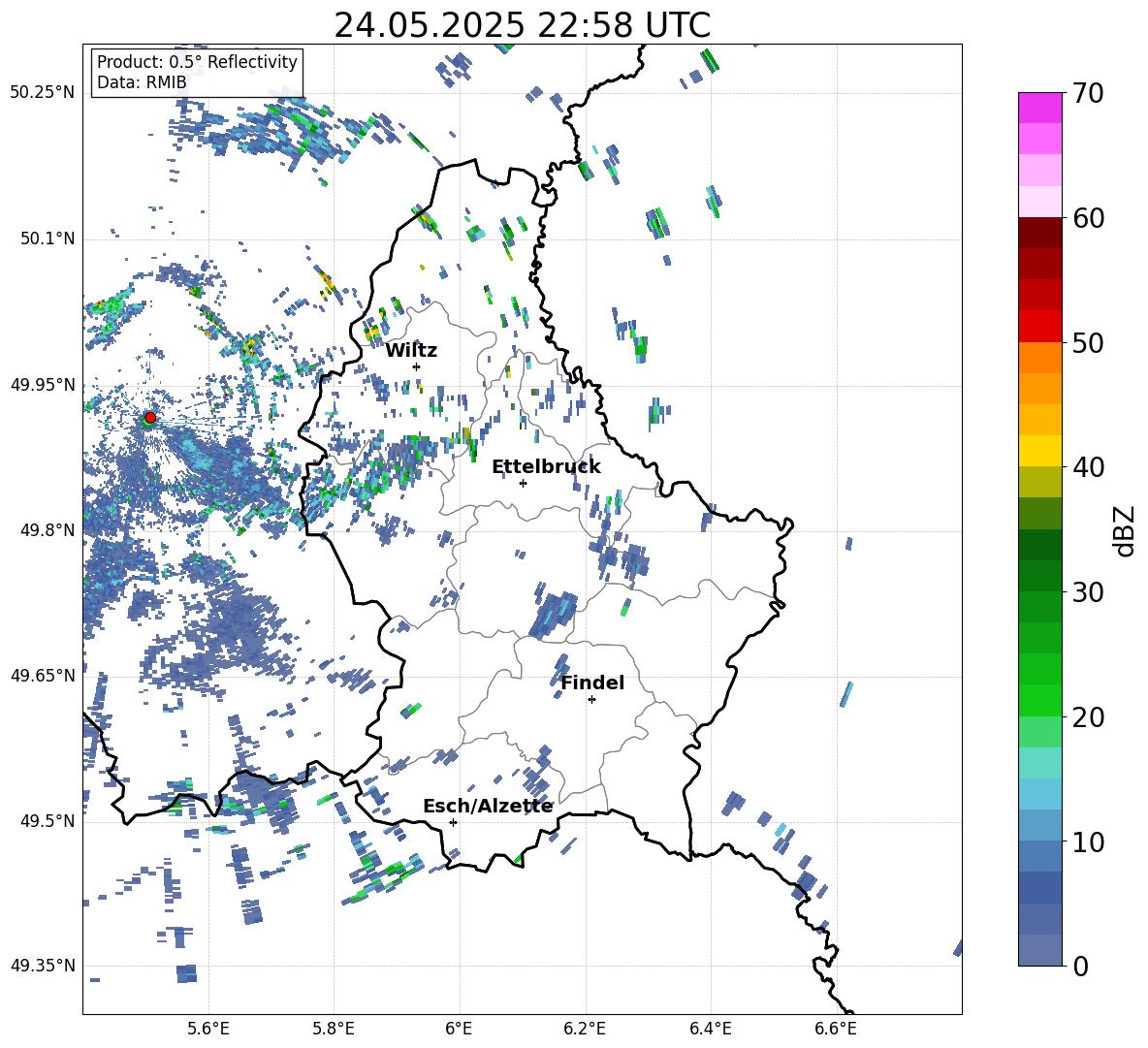The height and width of the screenshot is (1048, 1148).
Task: Click the colorbar tick label 30
Action: [1087, 592]
